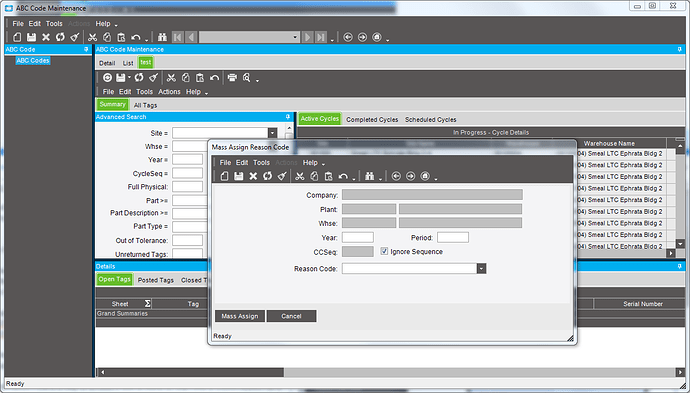
Task: Click New icon in main window toolbar
Action: click(17, 37)
